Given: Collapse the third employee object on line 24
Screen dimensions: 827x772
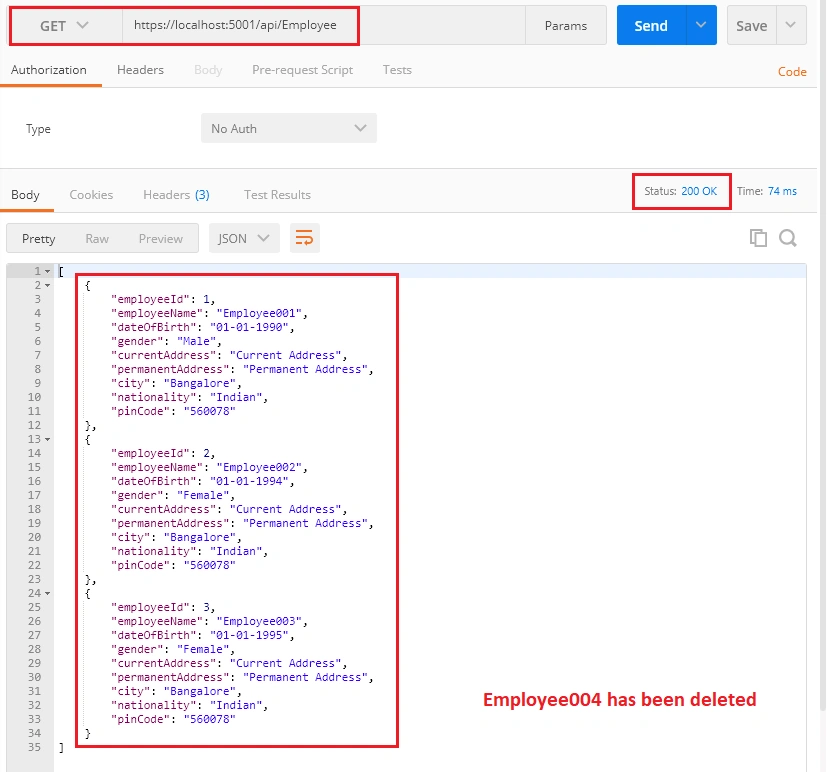Looking at the screenshot, I should (47, 594).
